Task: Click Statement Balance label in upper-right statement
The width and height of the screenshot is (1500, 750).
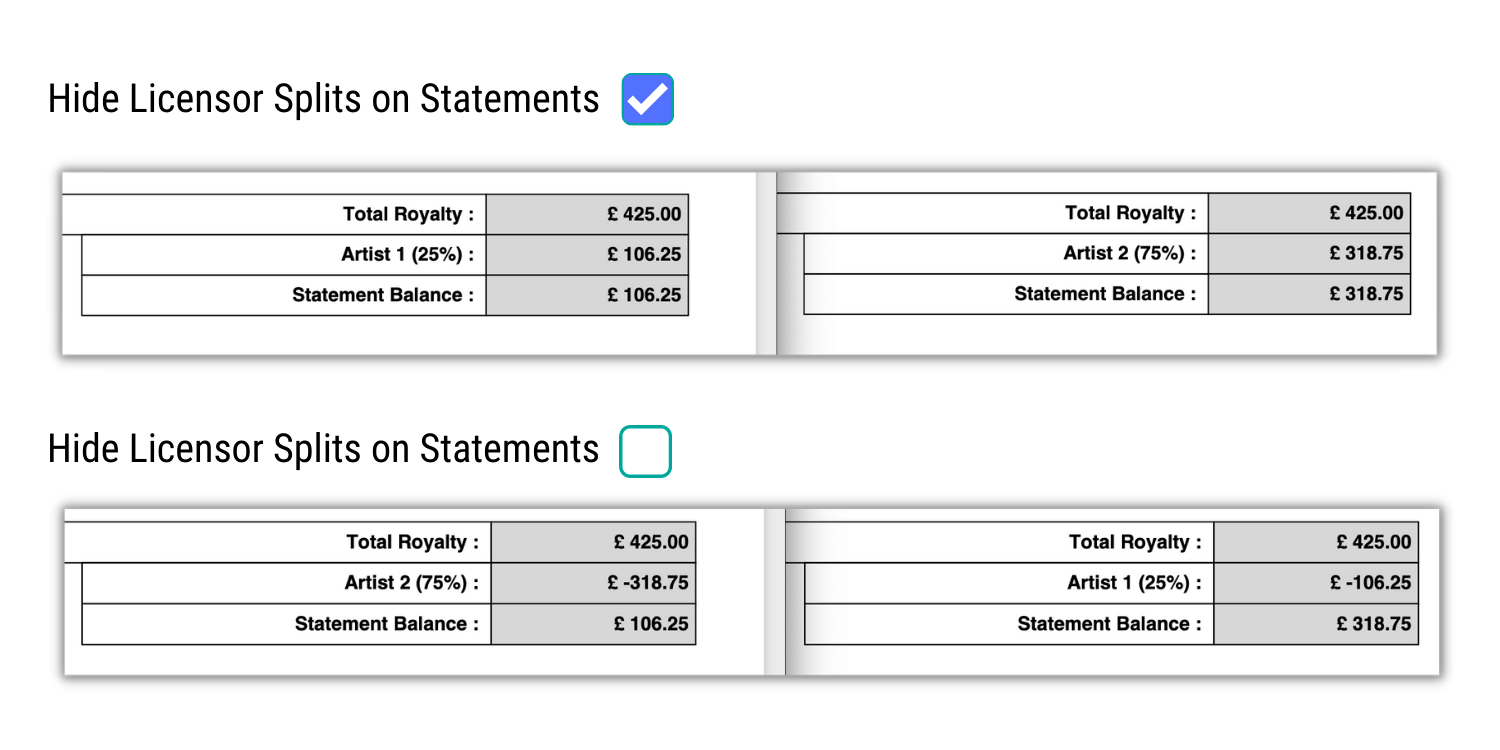Action: click(x=1105, y=294)
